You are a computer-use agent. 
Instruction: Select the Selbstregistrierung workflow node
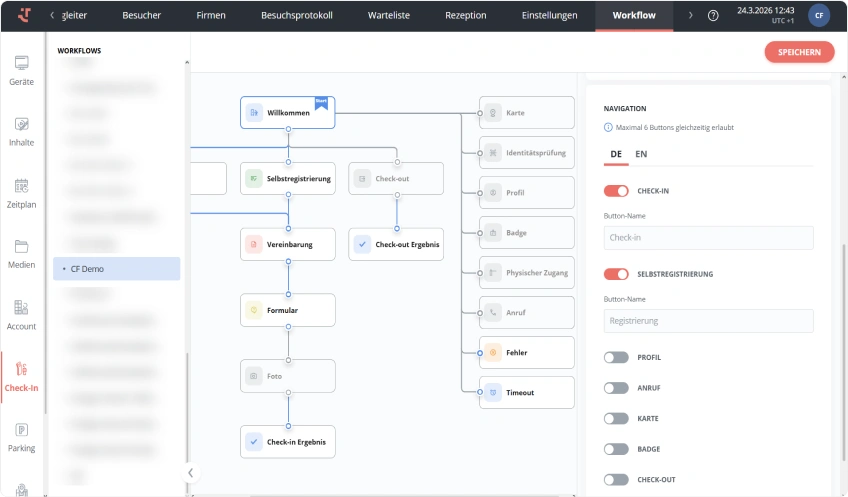tap(288, 178)
